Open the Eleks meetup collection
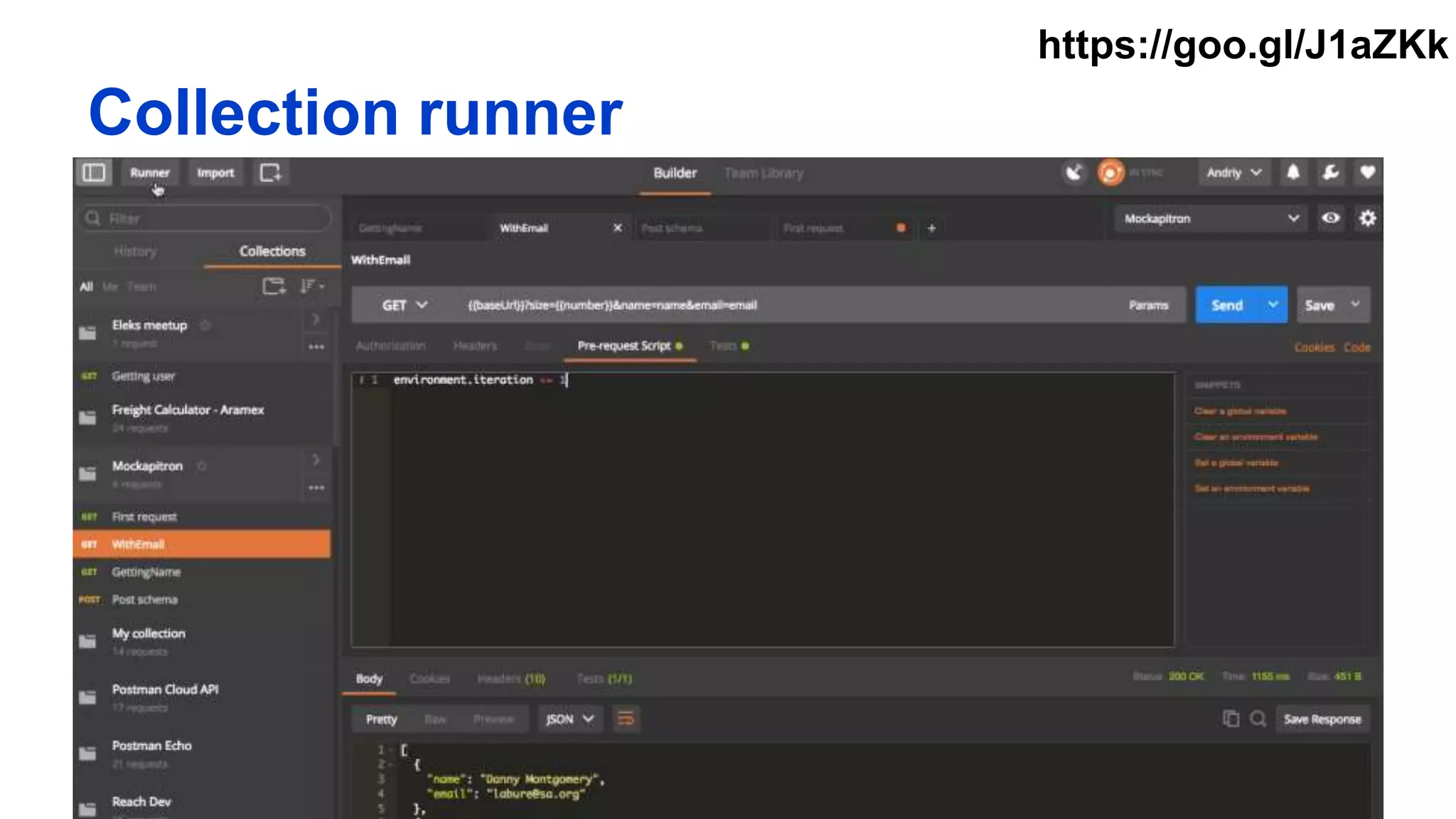 pos(149,326)
